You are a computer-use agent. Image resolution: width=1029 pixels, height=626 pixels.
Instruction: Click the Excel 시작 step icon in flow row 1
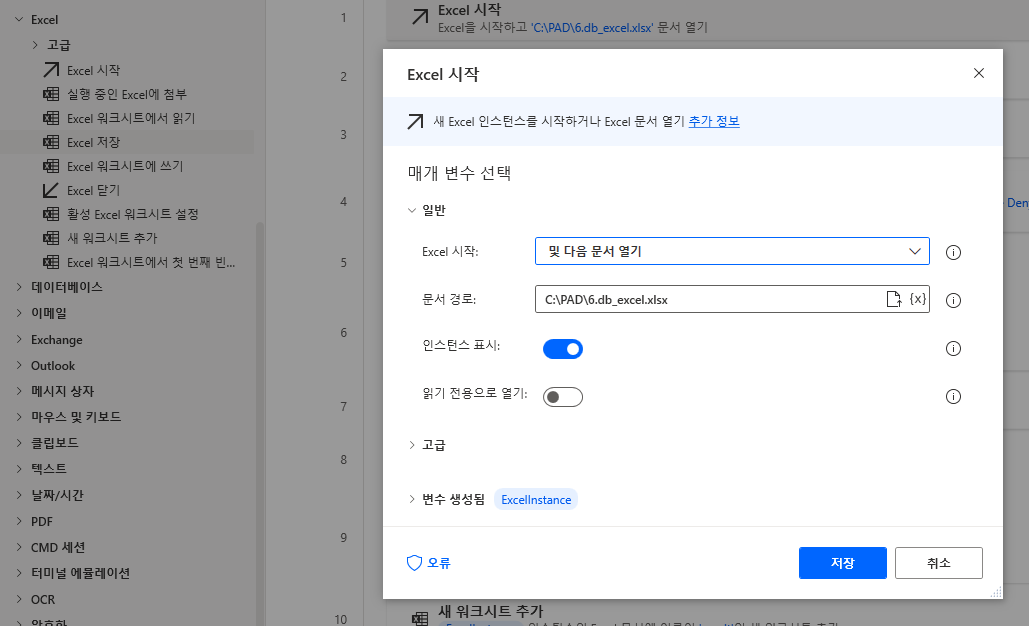pyautogui.click(x=420, y=17)
